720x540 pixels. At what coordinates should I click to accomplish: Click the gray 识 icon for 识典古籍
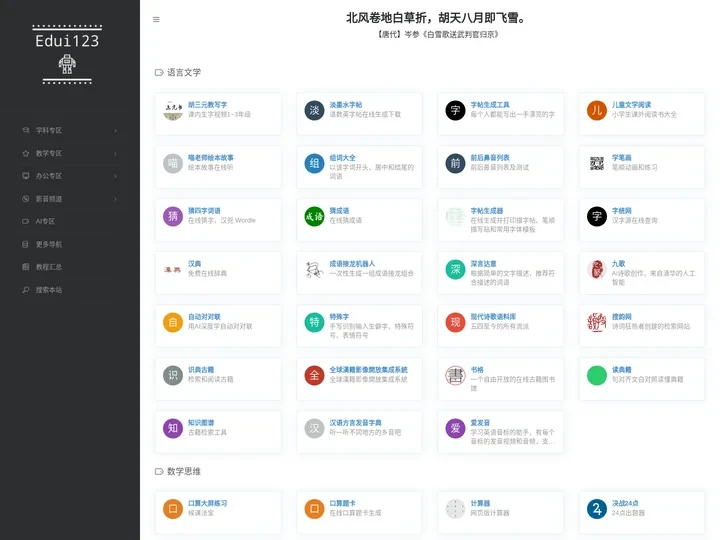click(x=173, y=375)
